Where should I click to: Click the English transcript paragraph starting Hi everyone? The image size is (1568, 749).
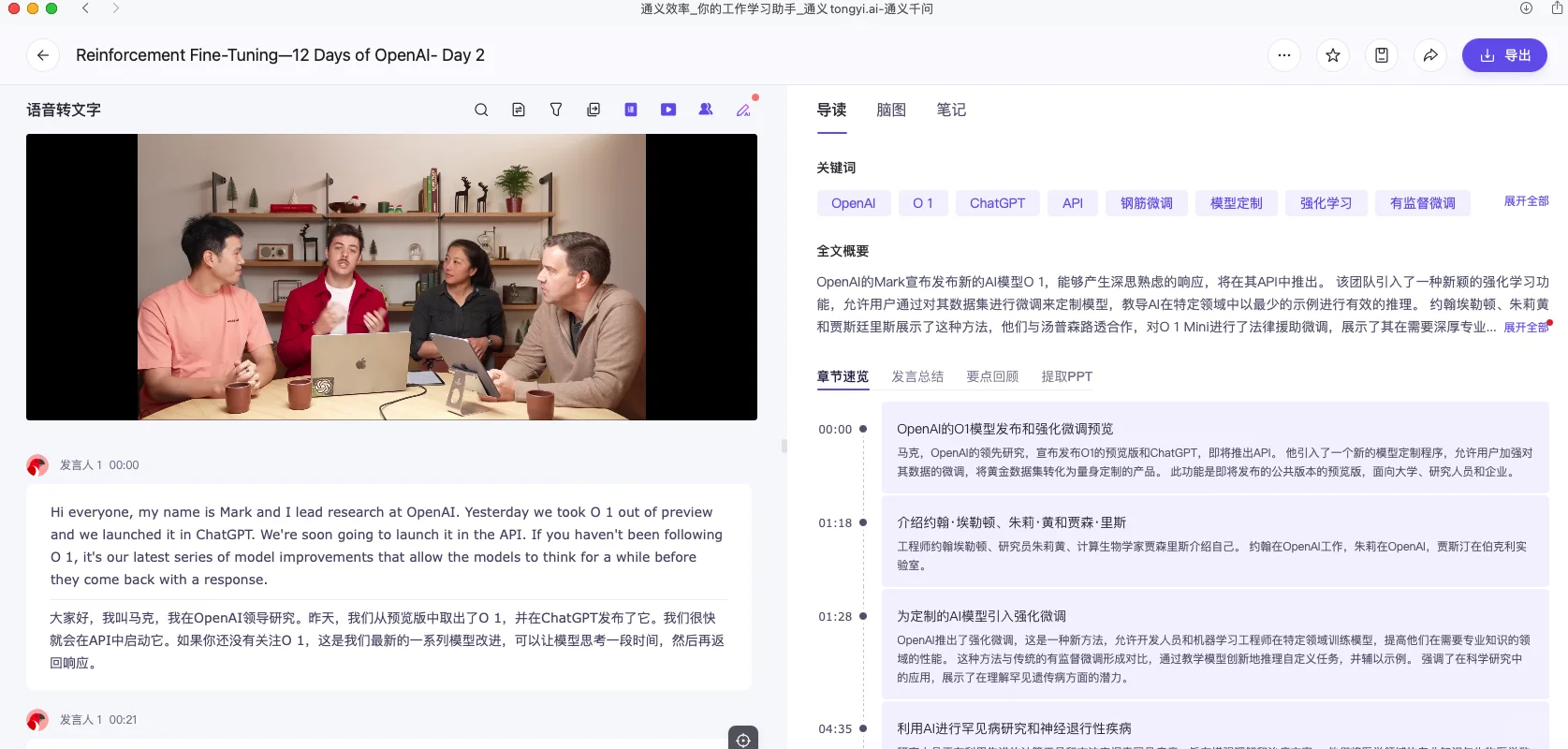click(388, 546)
